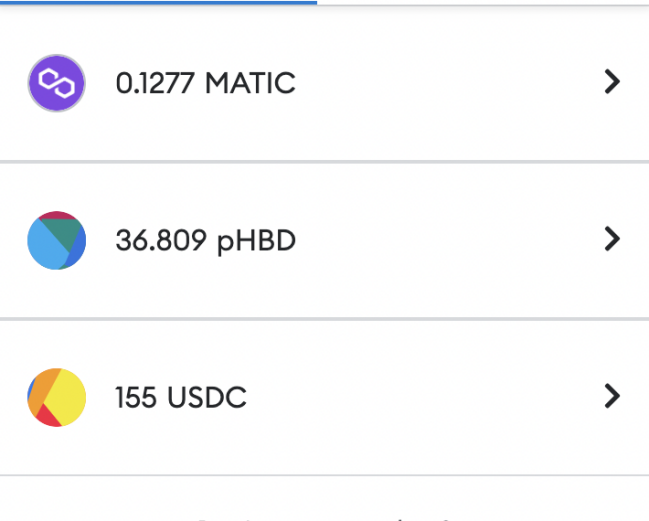The height and width of the screenshot is (521, 649).
Task: Select the 0.1277 balance number
Action: pos(155,83)
